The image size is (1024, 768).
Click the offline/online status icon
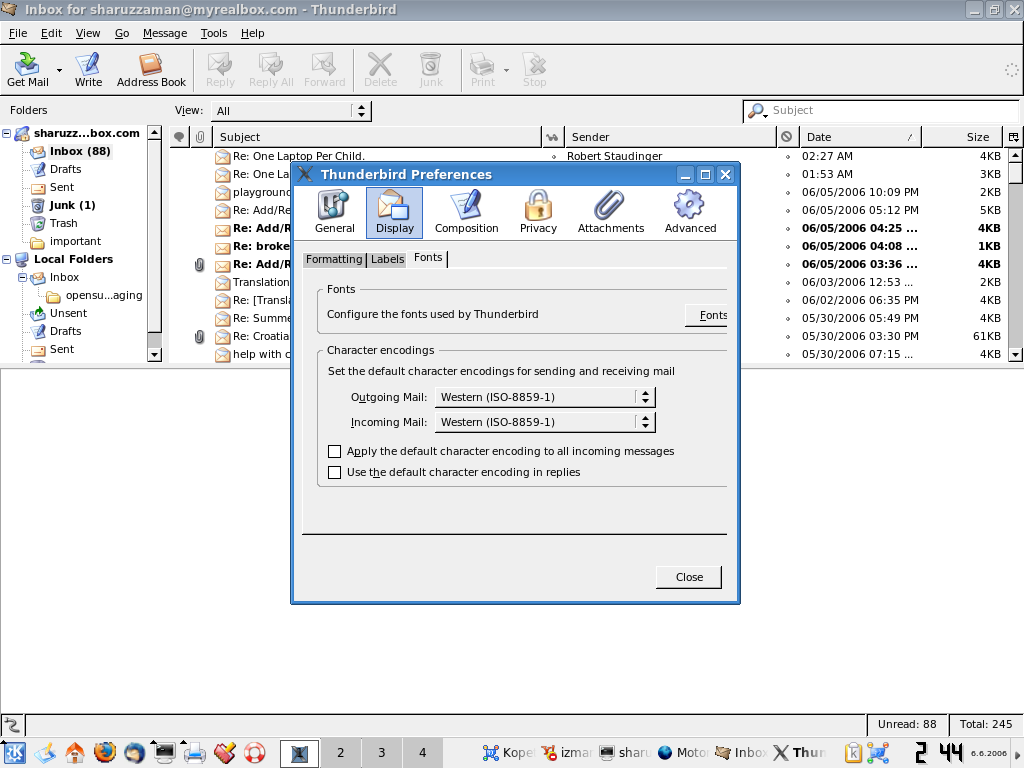[x=12, y=724]
